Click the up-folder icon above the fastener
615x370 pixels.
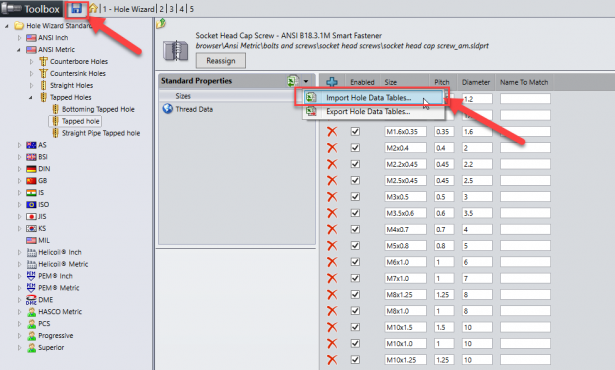(x=161, y=24)
